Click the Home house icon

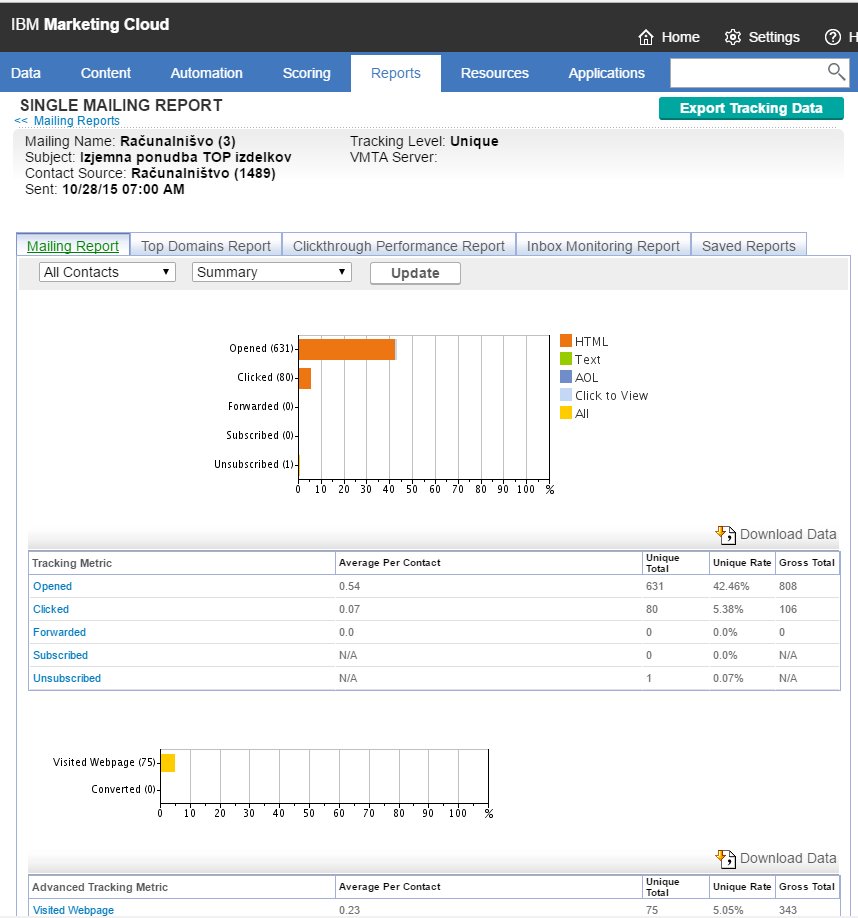(646, 37)
